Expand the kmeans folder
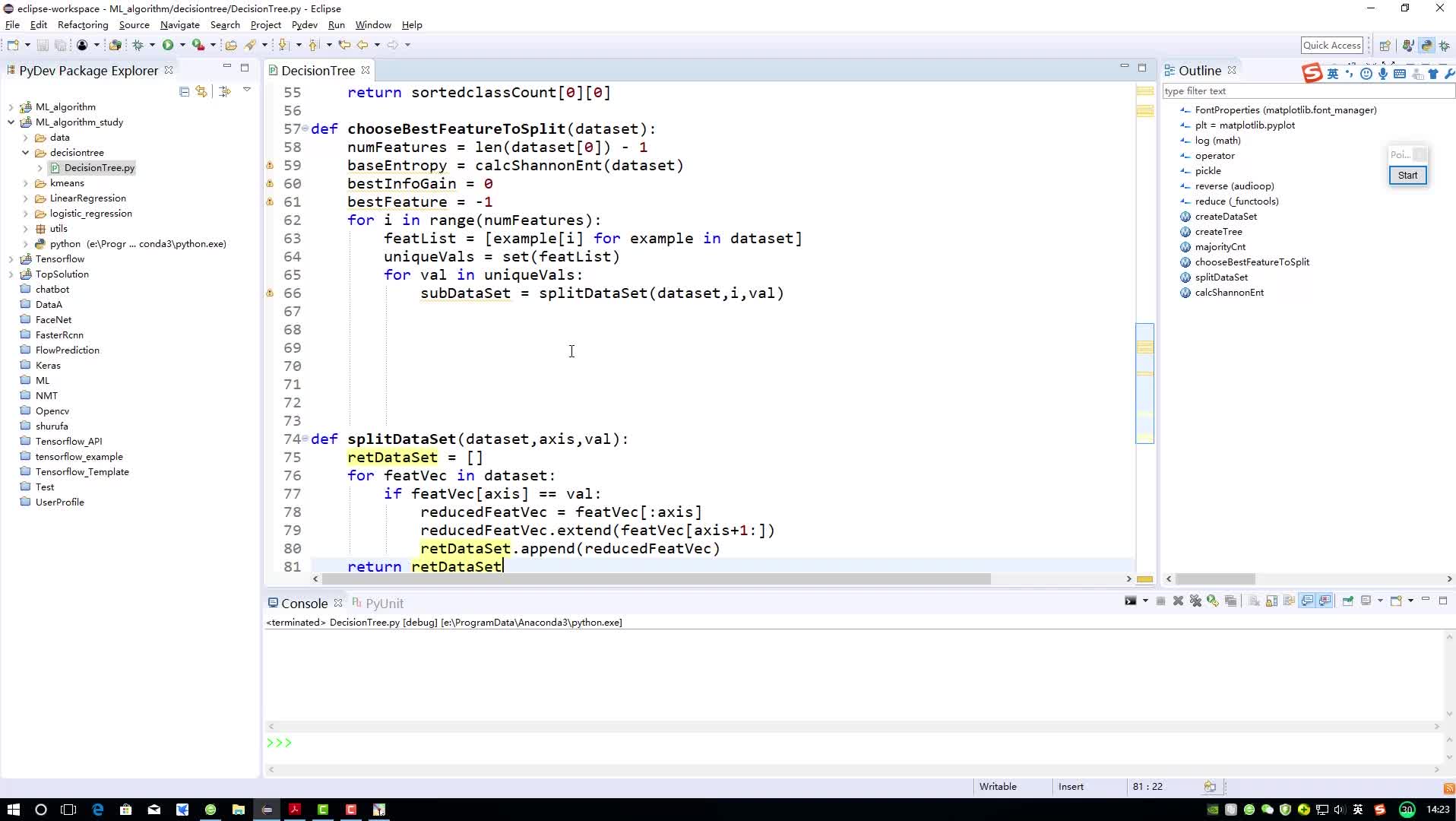 25,183
